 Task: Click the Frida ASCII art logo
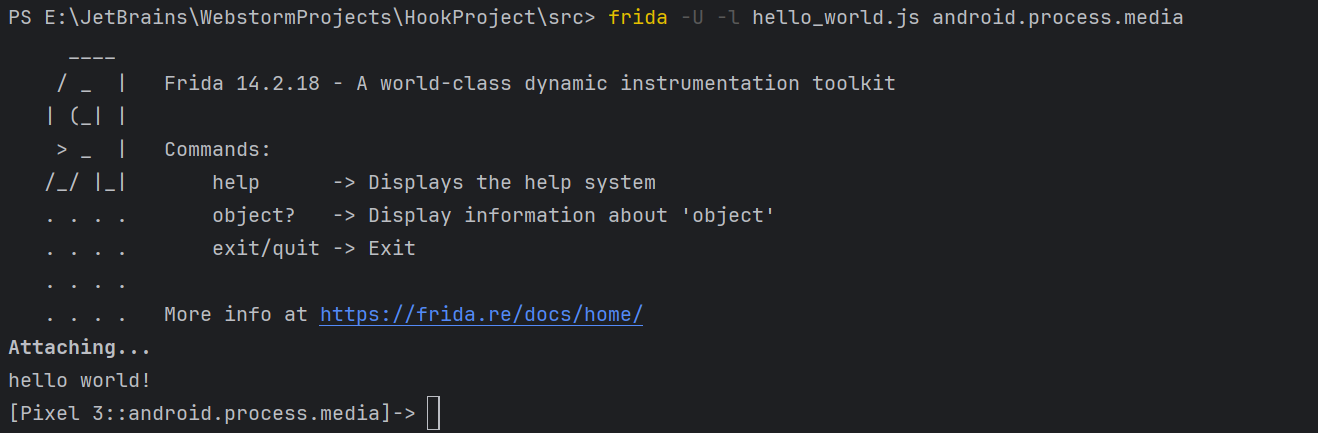(86, 150)
